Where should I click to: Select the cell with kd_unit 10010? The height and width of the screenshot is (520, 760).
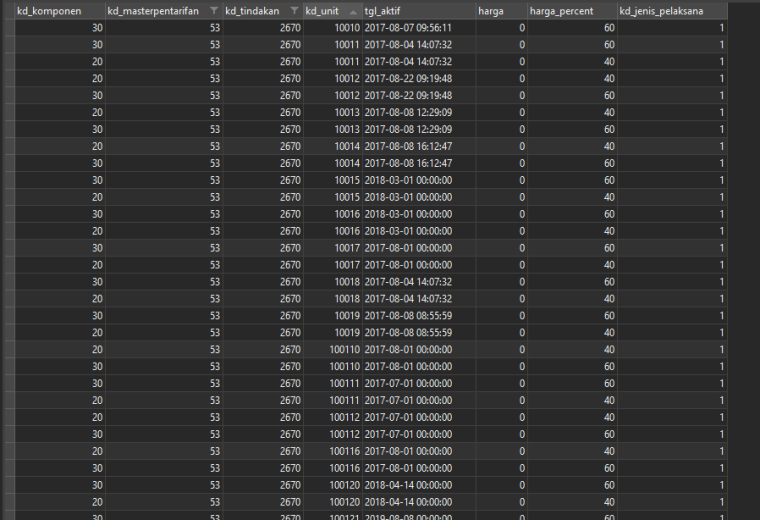[x=333, y=28]
